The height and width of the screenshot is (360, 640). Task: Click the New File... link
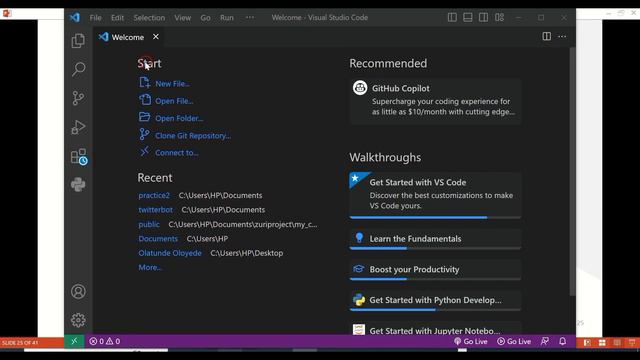[x=172, y=84]
